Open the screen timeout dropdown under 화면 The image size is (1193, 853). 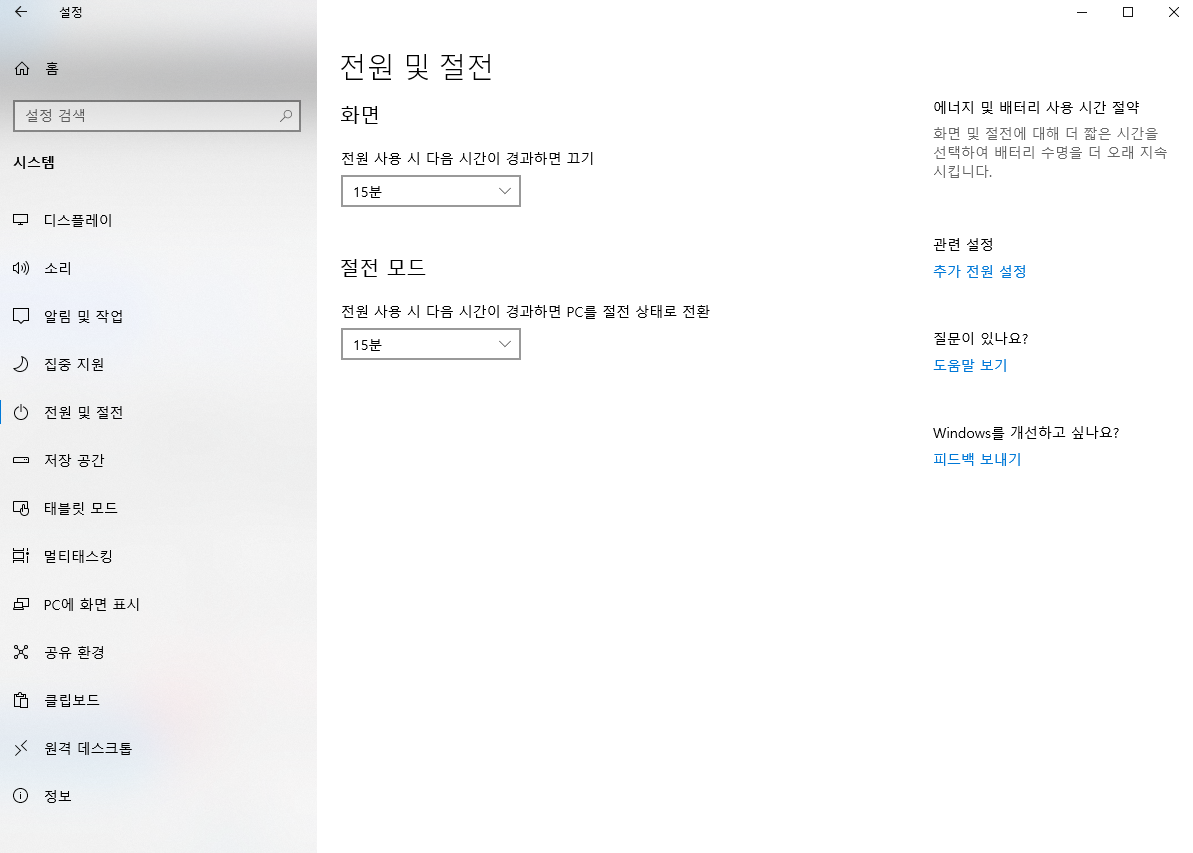[430, 191]
